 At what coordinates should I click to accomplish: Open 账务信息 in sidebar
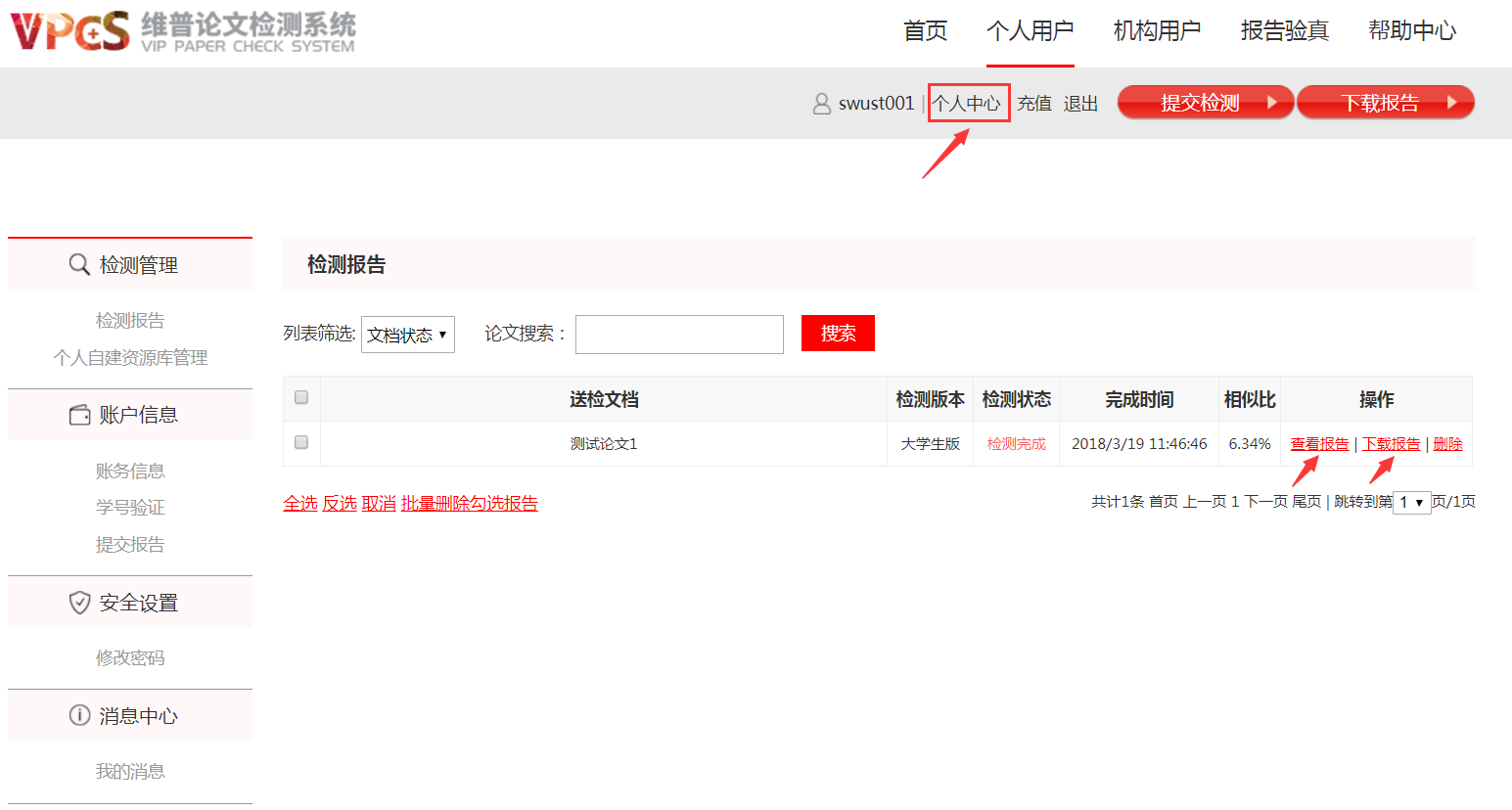tap(130, 471)
